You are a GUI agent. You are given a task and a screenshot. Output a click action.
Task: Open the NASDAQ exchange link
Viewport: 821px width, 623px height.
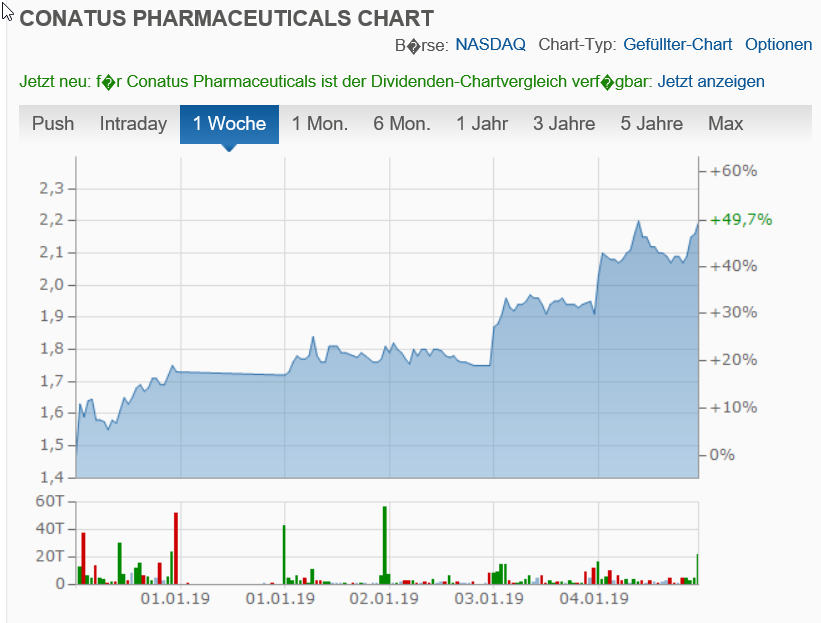pyautogui.click(x=491, y=44)
